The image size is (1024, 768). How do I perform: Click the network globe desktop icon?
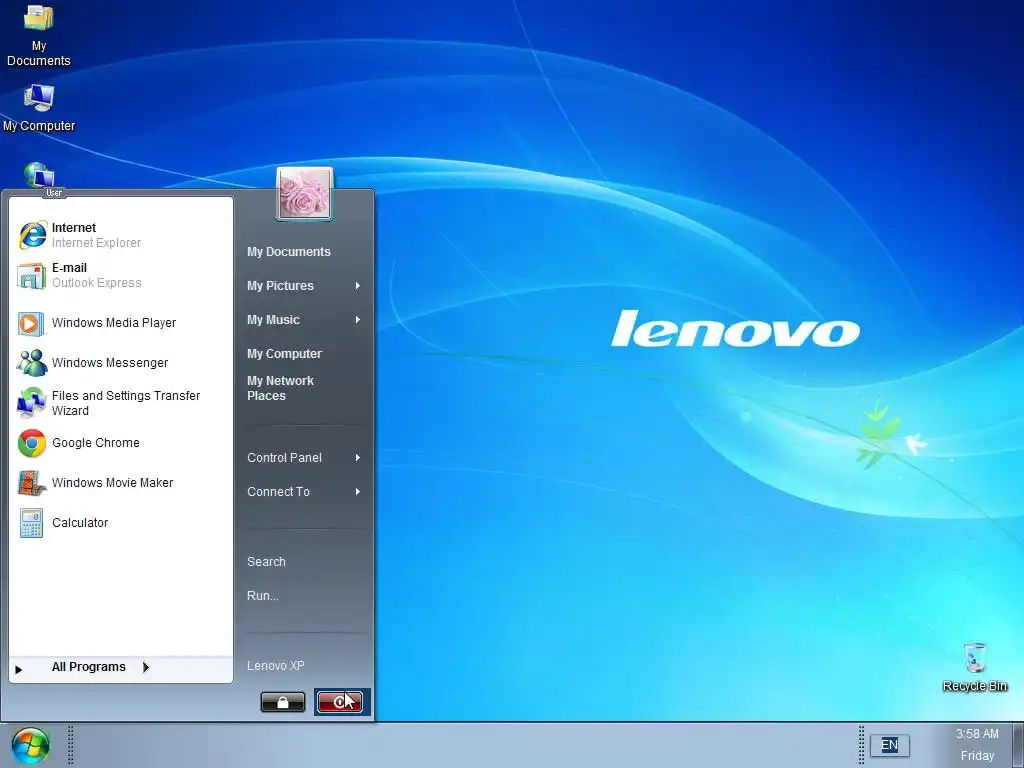[39, 175]
